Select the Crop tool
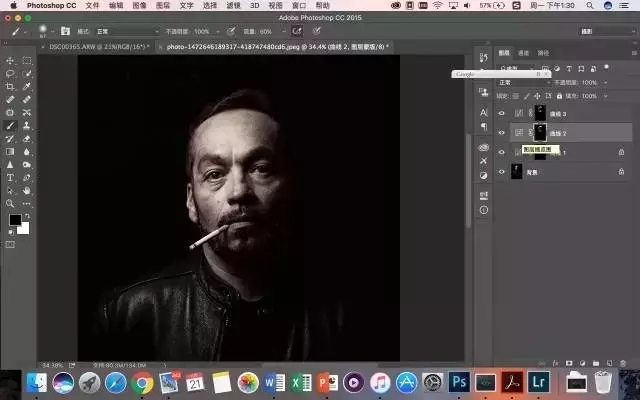Image resolution: width=640 pixels, height=400 pixels. pyautogui.click(x=11, y=87)
